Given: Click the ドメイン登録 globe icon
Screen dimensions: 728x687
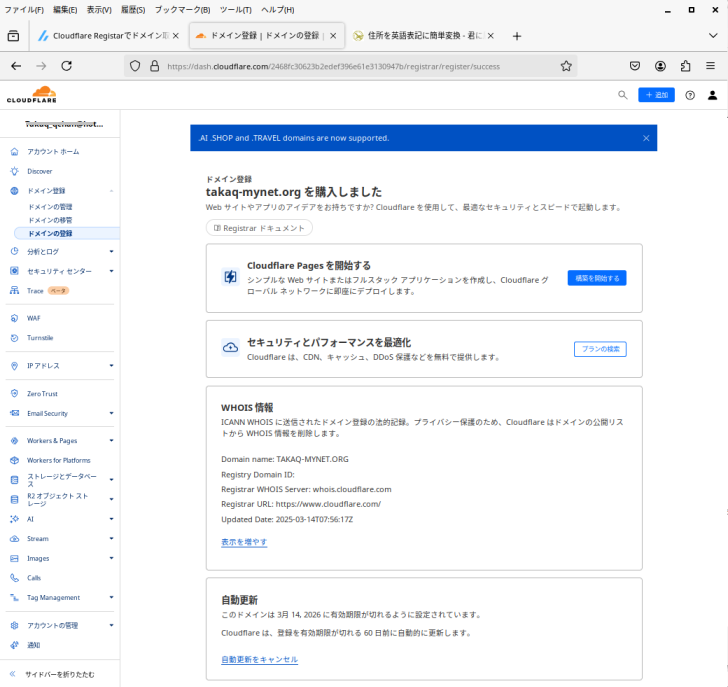Looking at the screenshot, I should click(x=14, y=191).
